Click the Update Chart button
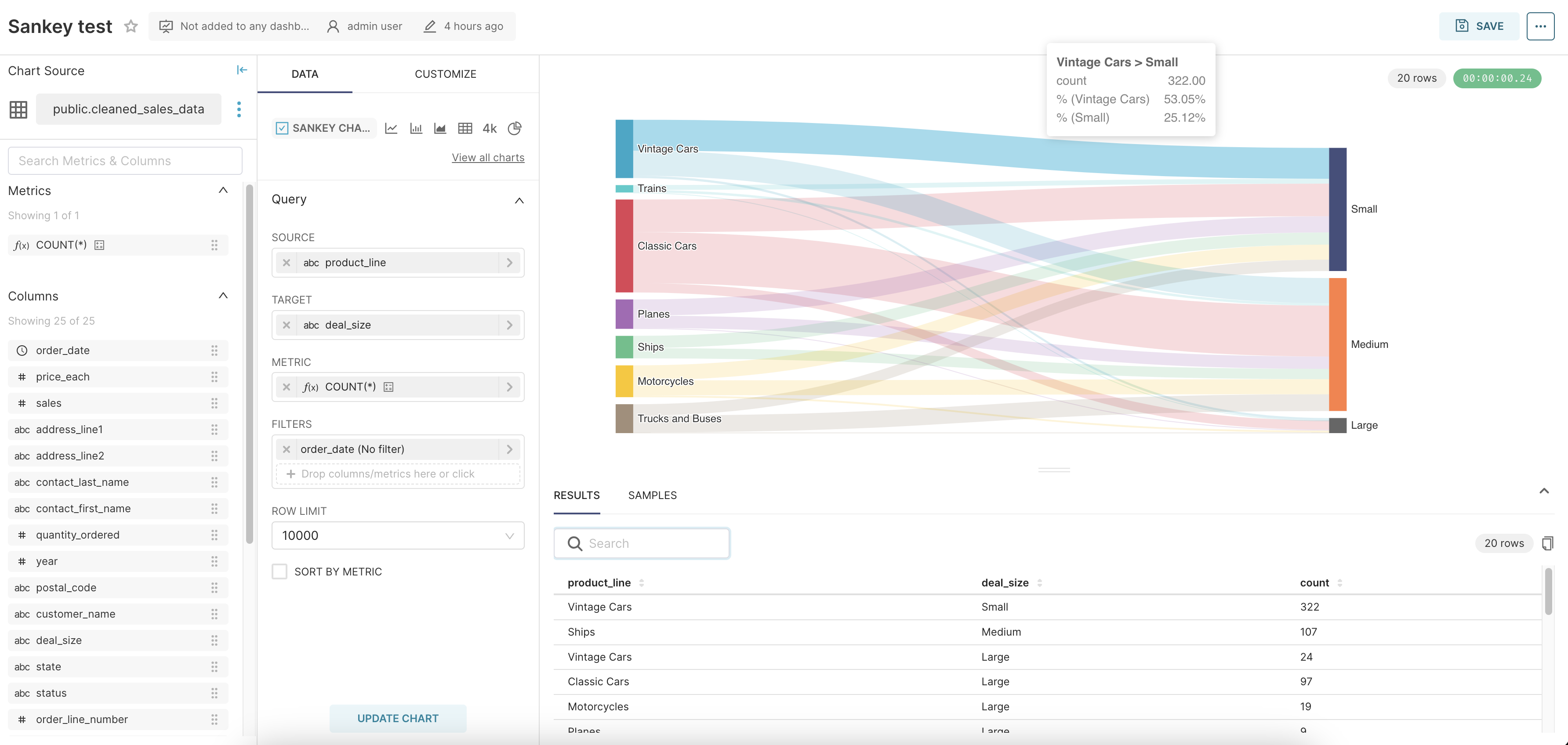This screenshot has width=1568, height=745. click(397, 718)
